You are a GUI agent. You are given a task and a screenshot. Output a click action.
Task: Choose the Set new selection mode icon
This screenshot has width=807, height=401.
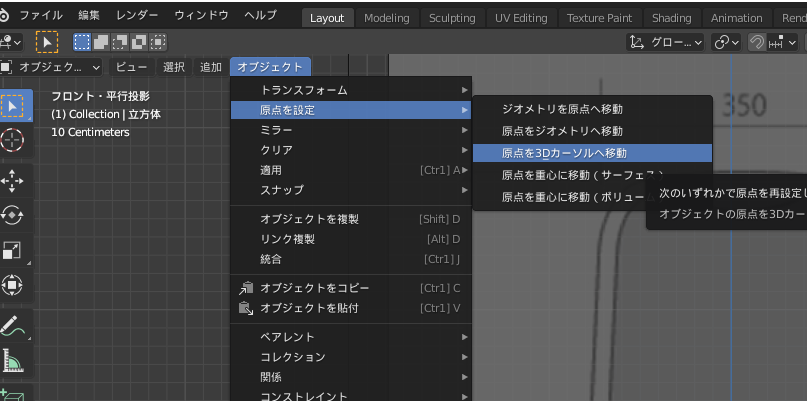coord(82,42)
